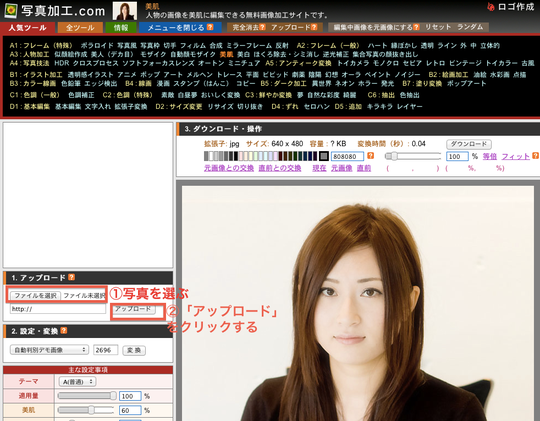Click the help icon next to the 808080 color field

pyautogui.click(x=371, y=156)
